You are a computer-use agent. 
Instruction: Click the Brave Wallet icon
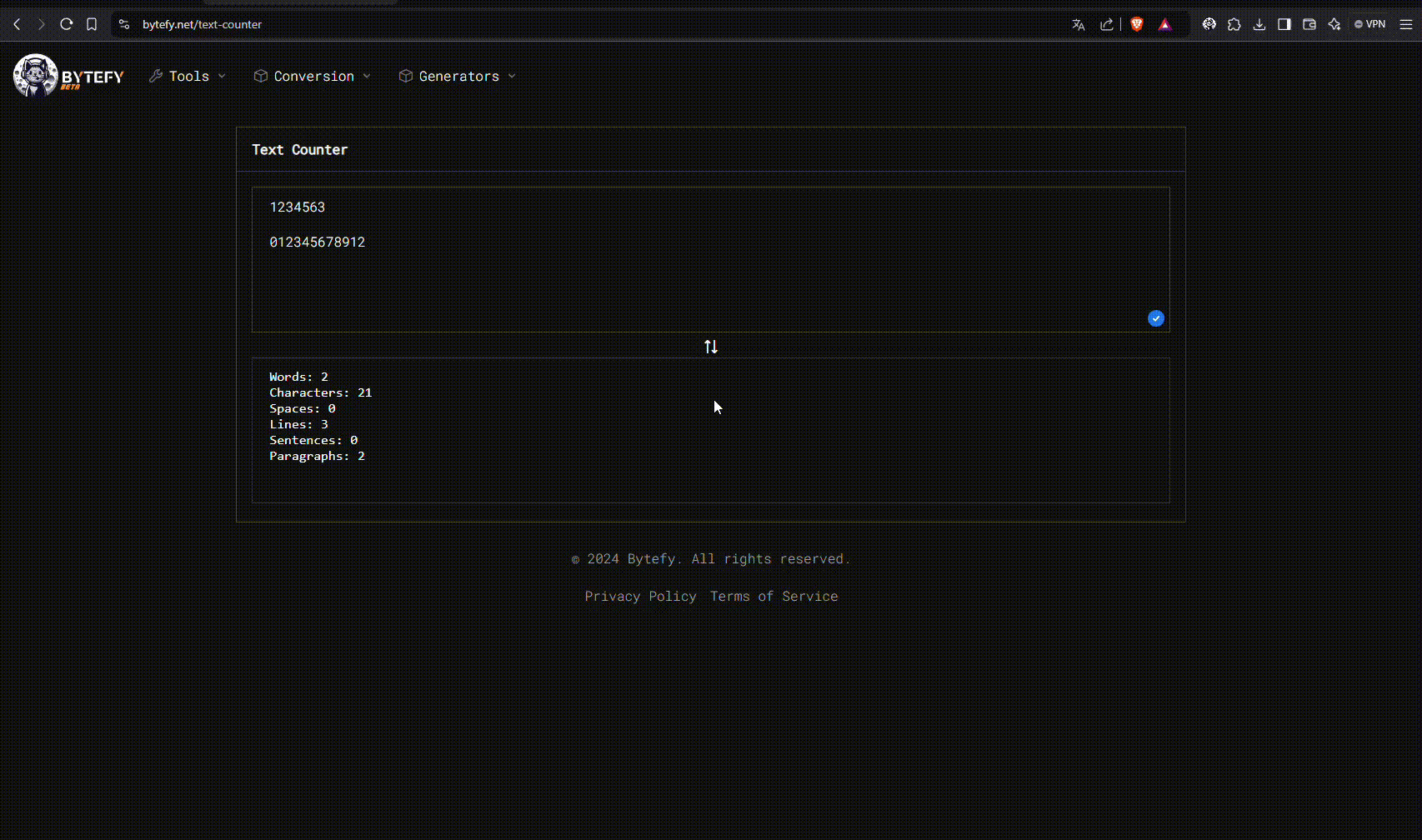coord(1309,24)
